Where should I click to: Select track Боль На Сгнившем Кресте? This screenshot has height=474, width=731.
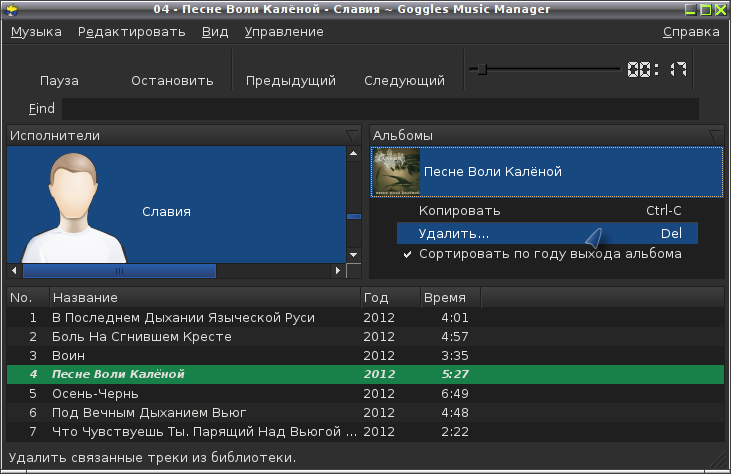coord(366,337)
